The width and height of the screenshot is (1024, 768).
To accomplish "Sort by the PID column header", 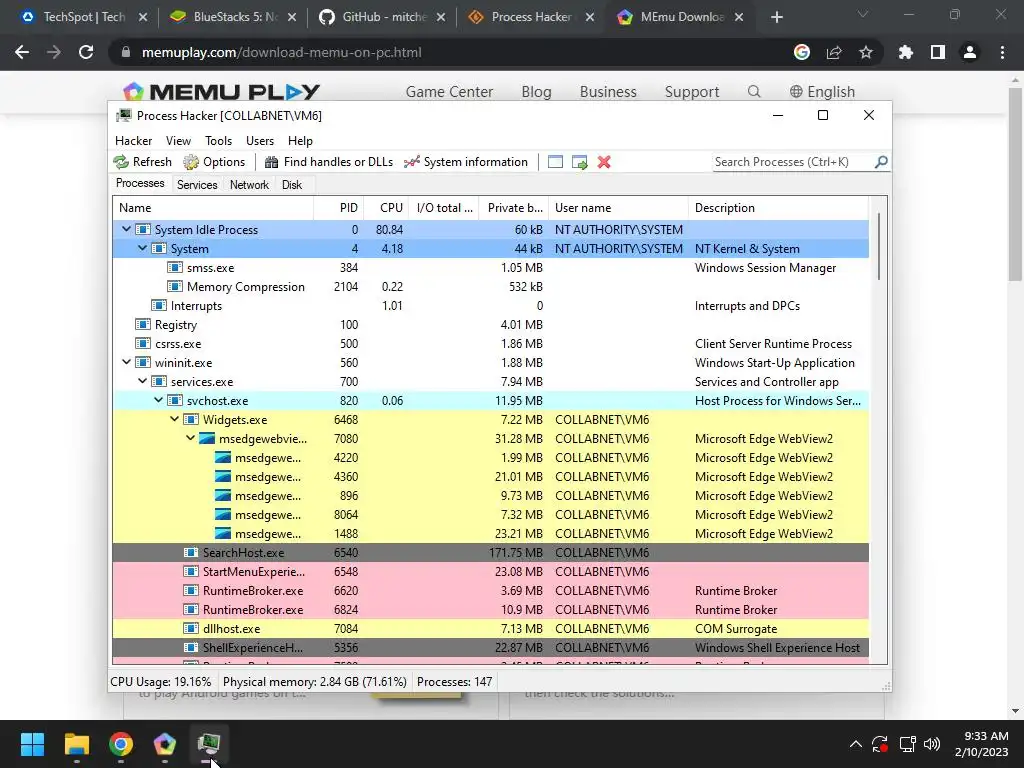I will point(339,208).
